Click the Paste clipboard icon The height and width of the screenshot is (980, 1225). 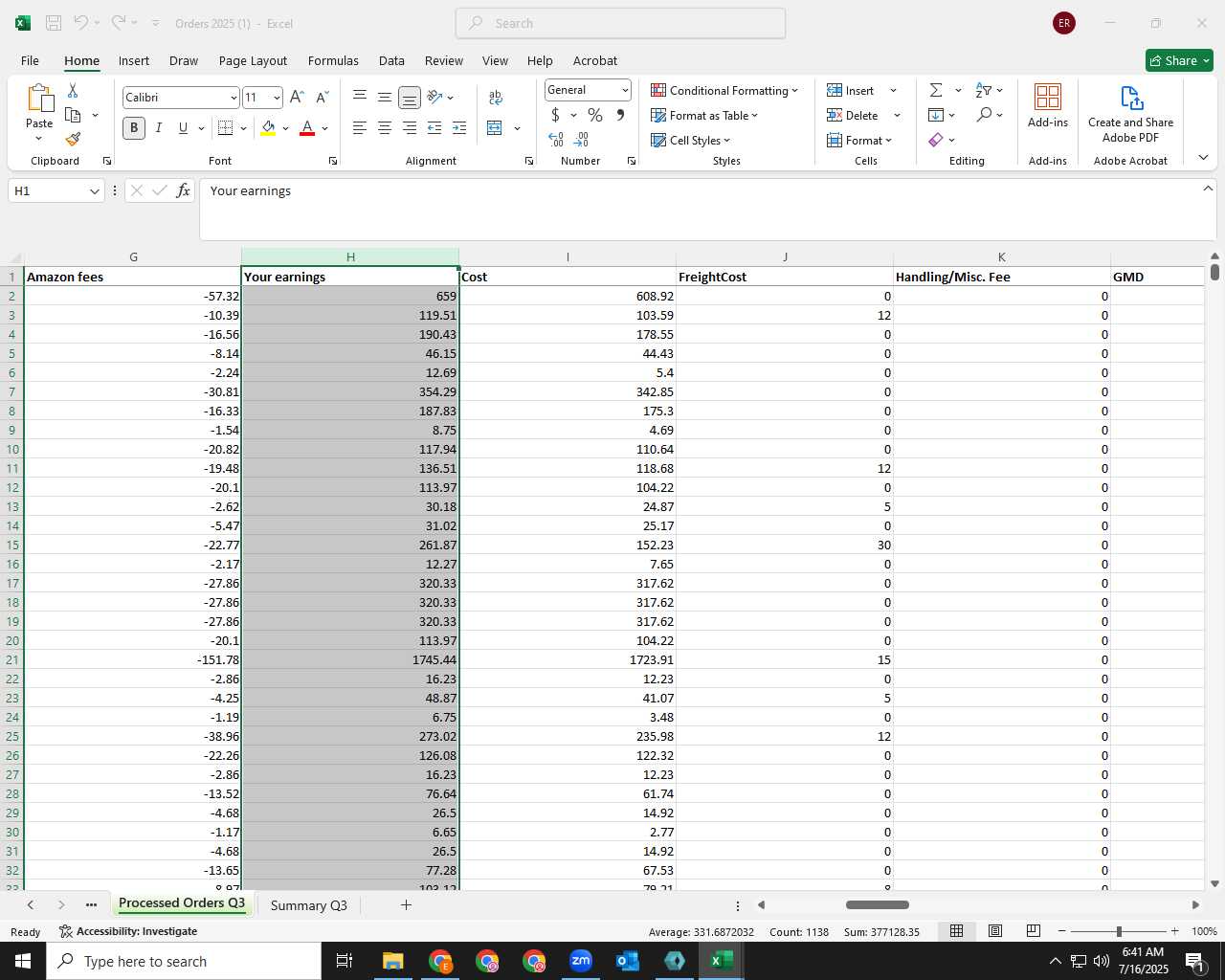tap(39, 99)
